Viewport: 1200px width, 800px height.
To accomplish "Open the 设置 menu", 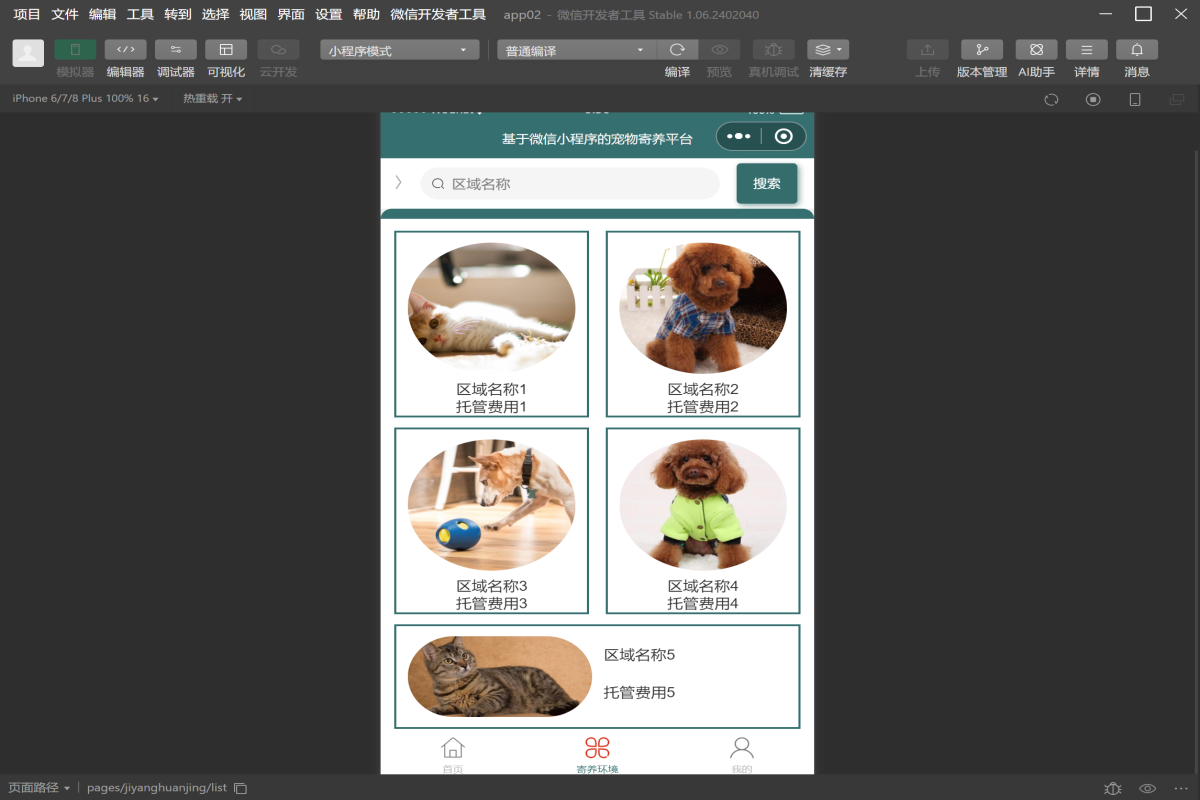I will coord(328,14).
